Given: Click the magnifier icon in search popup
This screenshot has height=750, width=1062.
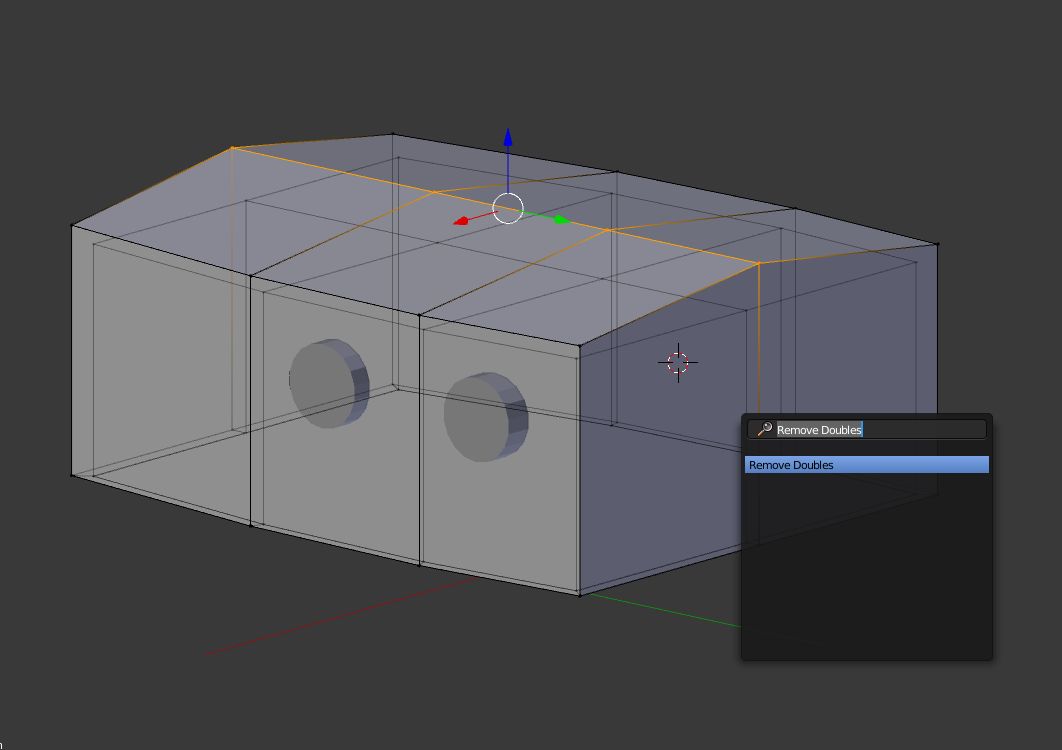Looking at the screenshot, I should [x=765, y=430].
